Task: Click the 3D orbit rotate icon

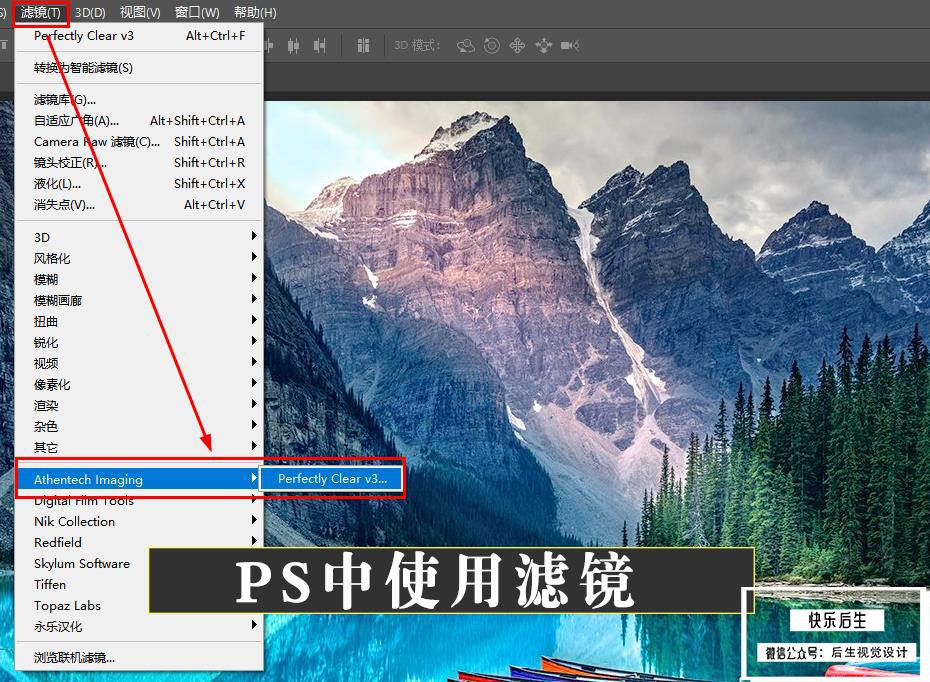Action: [466, 46]
